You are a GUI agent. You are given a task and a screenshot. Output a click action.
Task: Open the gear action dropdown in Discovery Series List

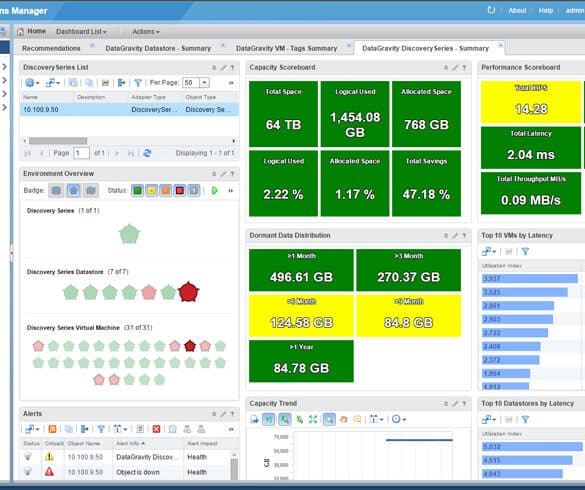(32, 83)
